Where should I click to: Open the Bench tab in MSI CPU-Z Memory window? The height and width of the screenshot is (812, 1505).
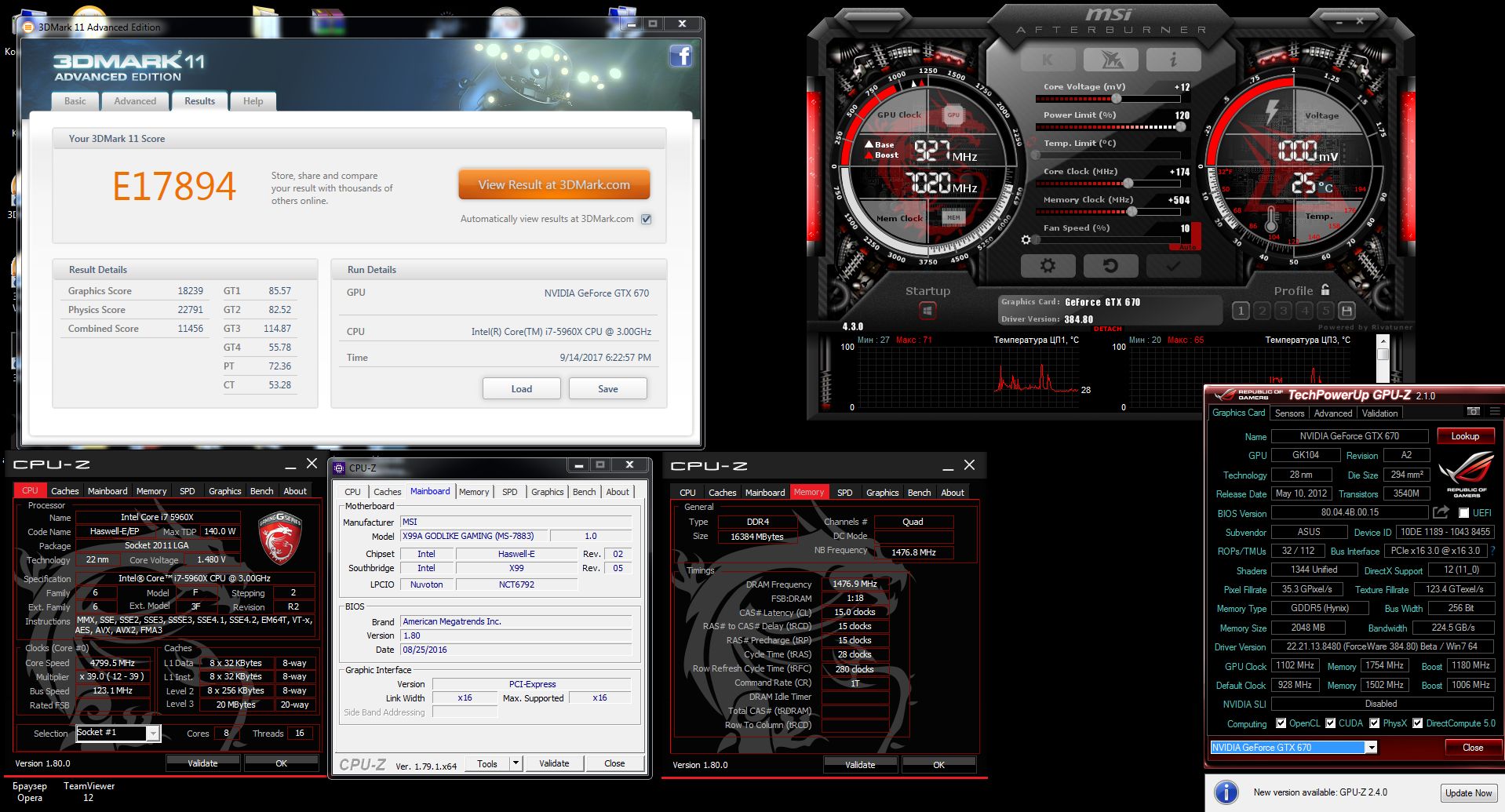(919, 493)
